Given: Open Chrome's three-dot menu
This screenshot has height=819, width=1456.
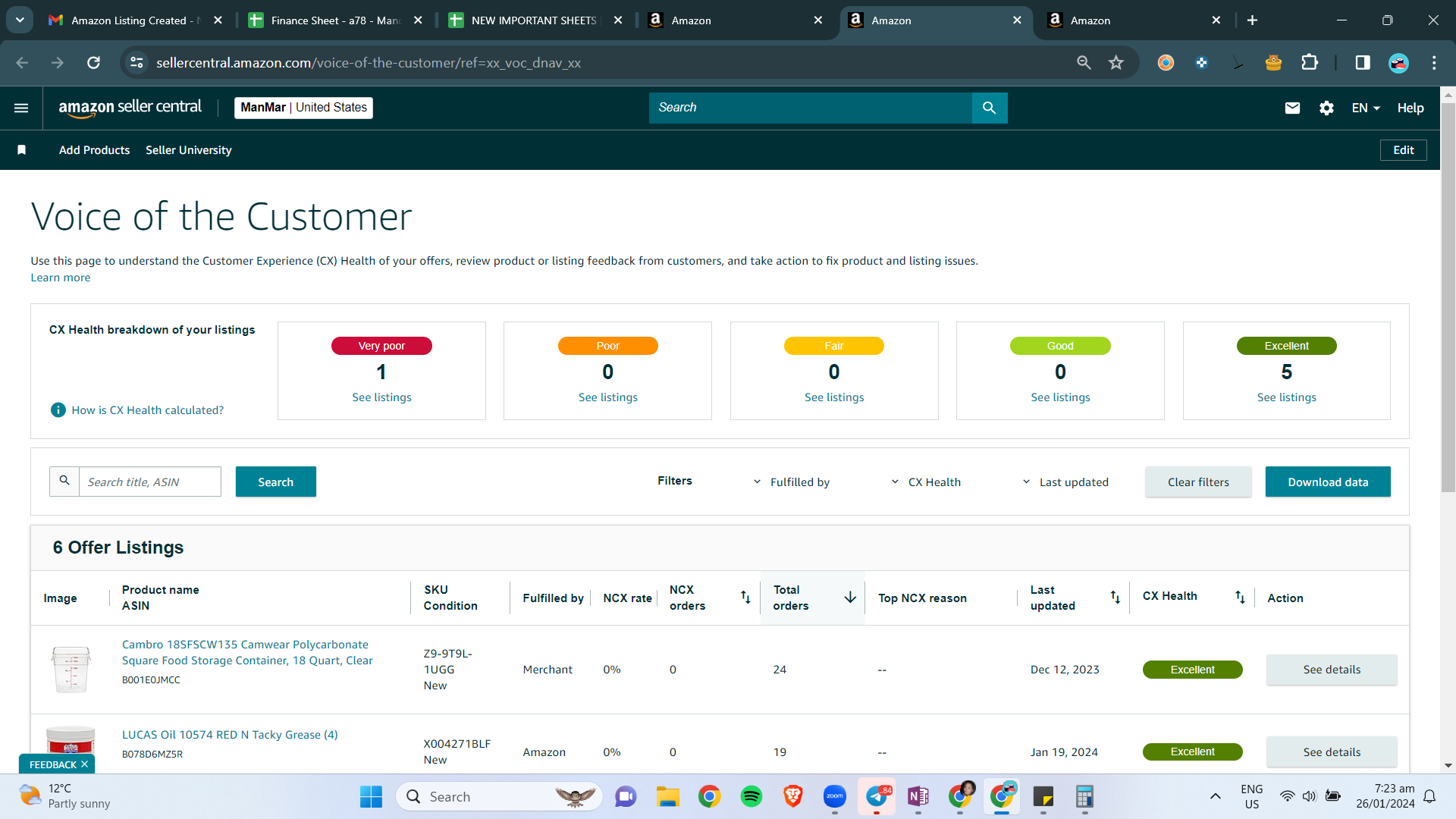Looking at the screenshot, I should pyautogui.click(x=1434, y=63).
